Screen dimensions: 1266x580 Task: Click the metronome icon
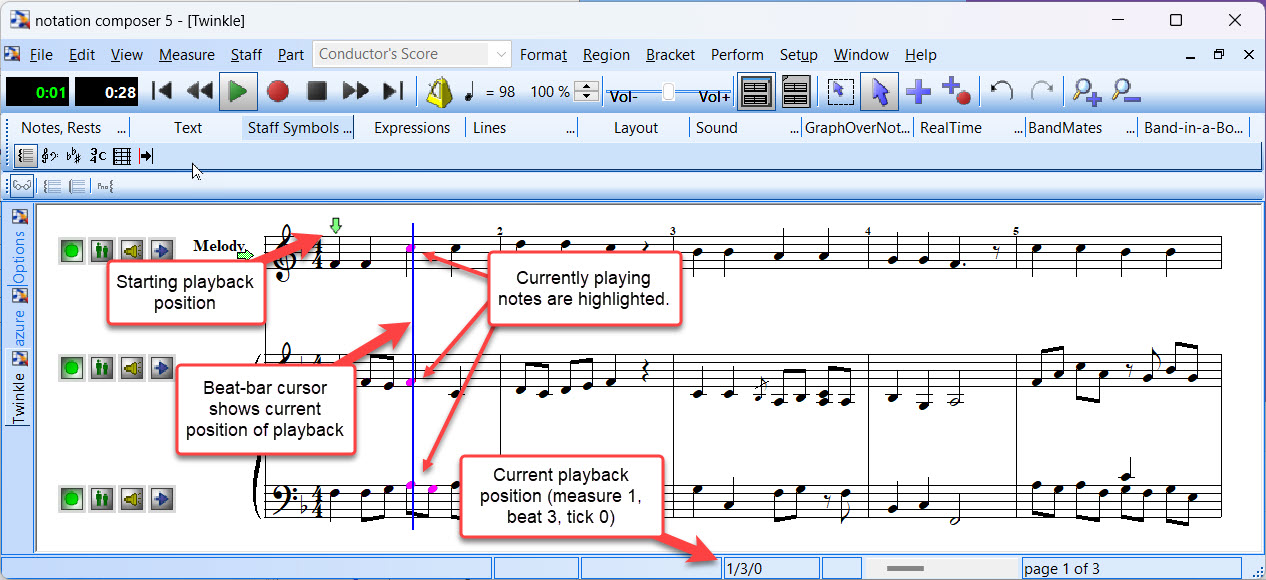(439, 92)
